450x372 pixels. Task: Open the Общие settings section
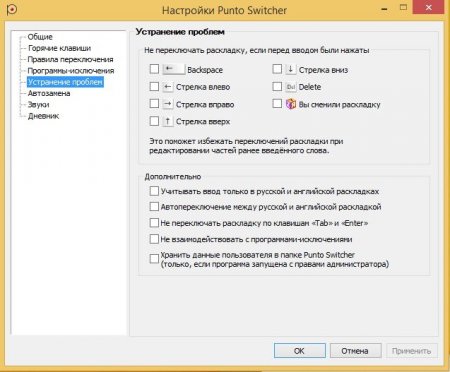(x=40, y=37)
